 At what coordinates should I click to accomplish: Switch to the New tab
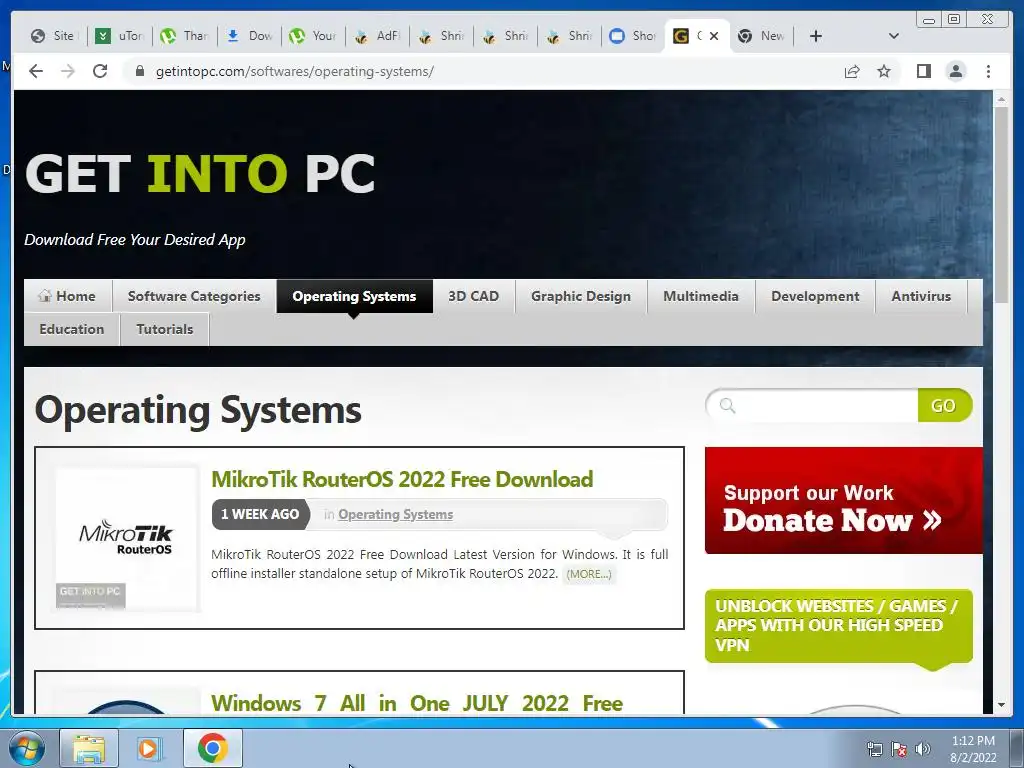point(761,36)
